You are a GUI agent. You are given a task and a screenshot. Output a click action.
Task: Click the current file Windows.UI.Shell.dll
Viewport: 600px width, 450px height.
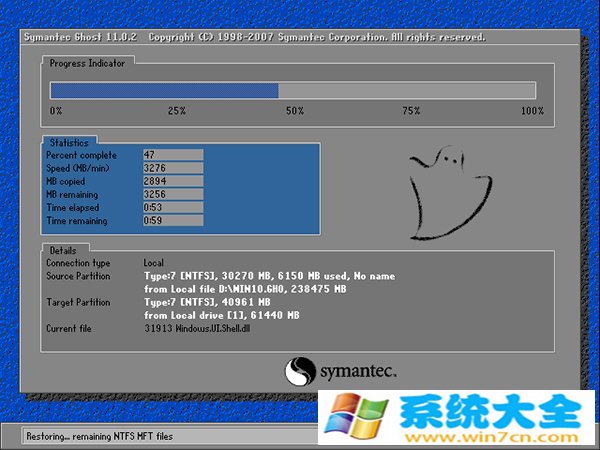[197, 328]
